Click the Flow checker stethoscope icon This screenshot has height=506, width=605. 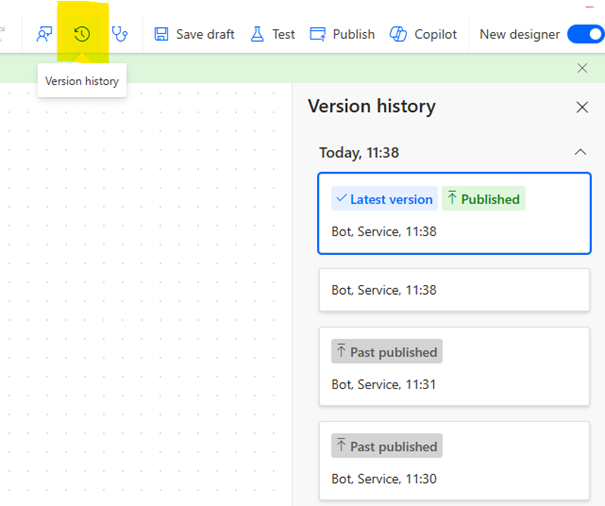[120, 34]
